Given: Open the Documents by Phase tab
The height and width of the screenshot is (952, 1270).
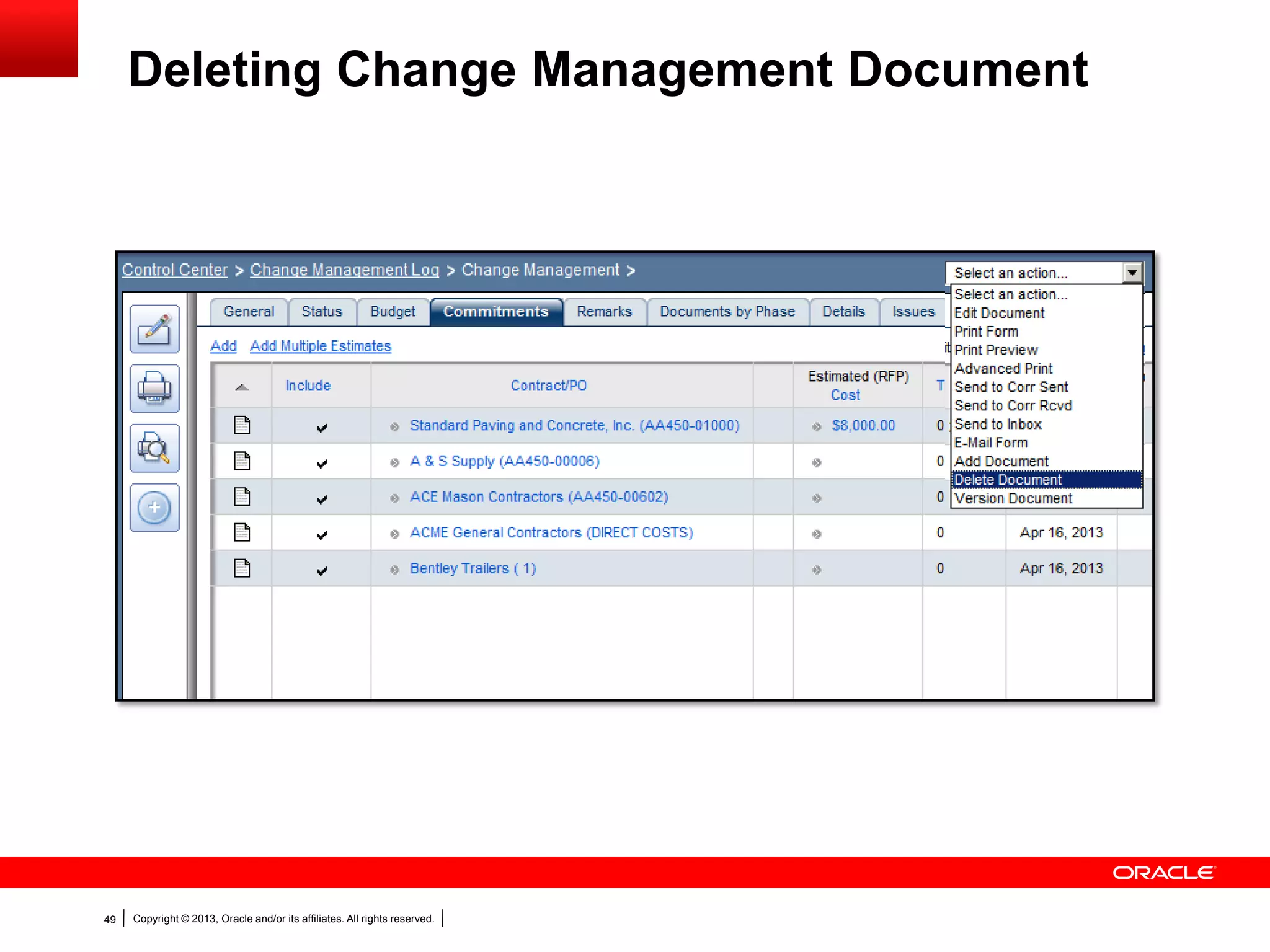Looking at the screenshot, I should tap(727, 312).
